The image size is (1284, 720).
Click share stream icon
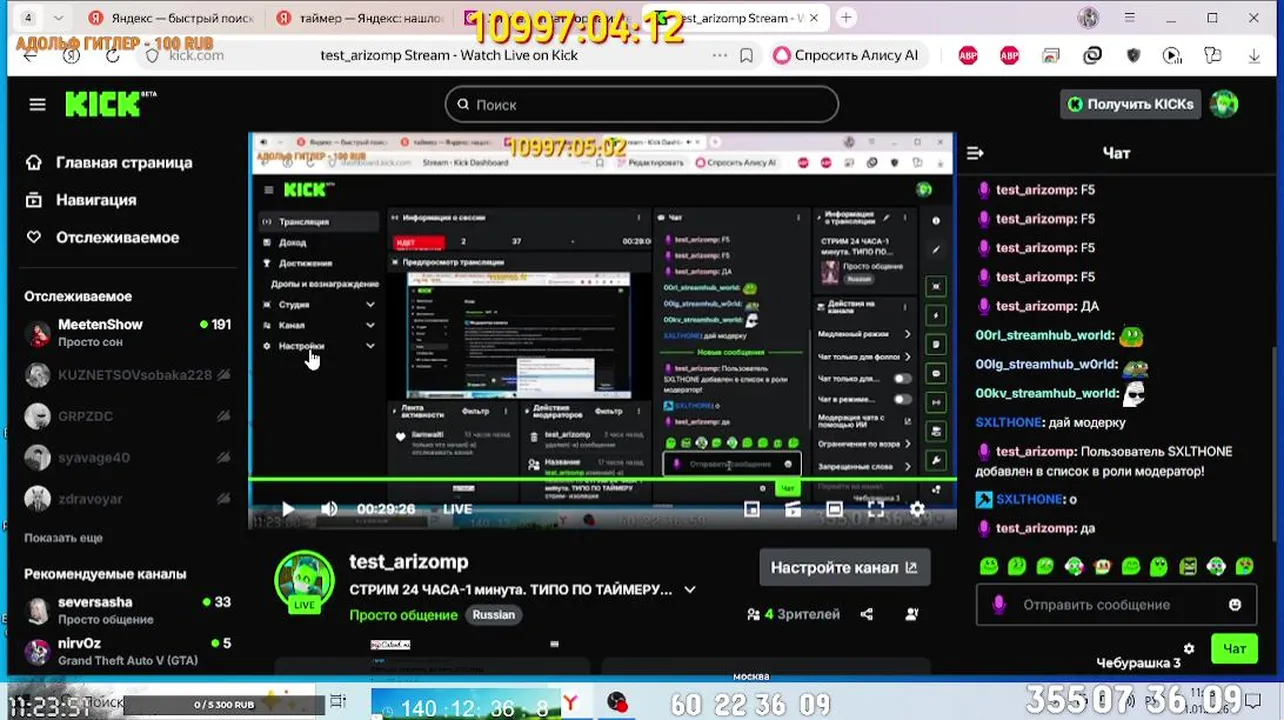coord(867,614)
